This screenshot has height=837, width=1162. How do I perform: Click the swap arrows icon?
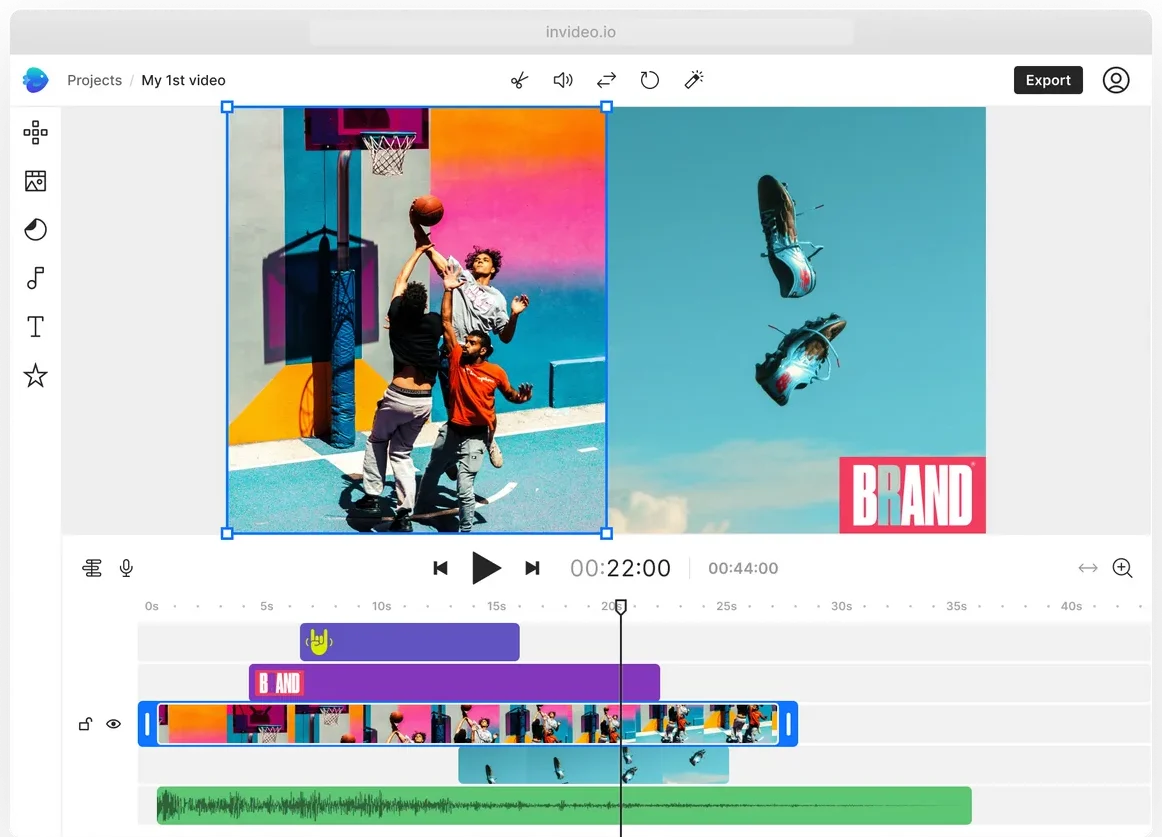[x=606, y=80]
